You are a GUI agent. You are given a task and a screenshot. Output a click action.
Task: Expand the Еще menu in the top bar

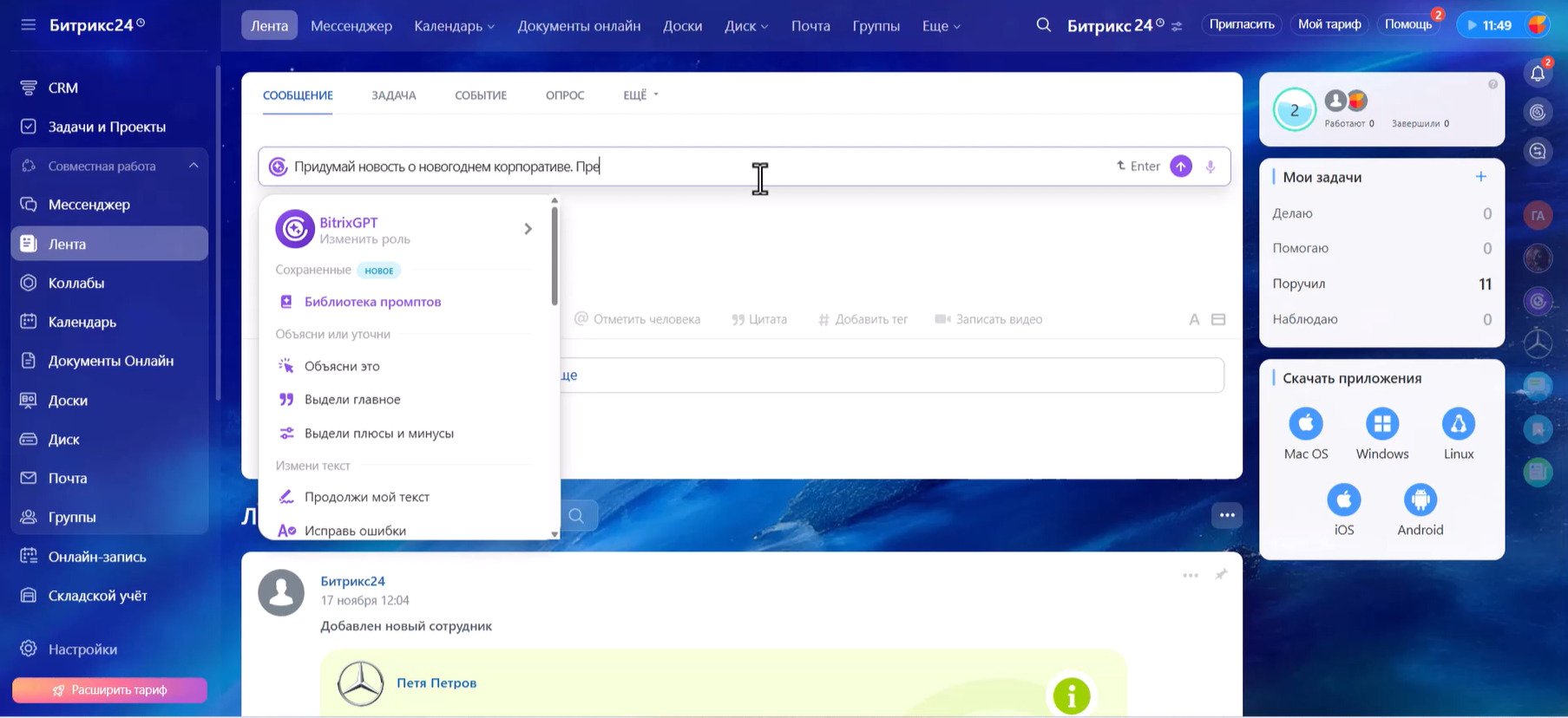(941, 26)
